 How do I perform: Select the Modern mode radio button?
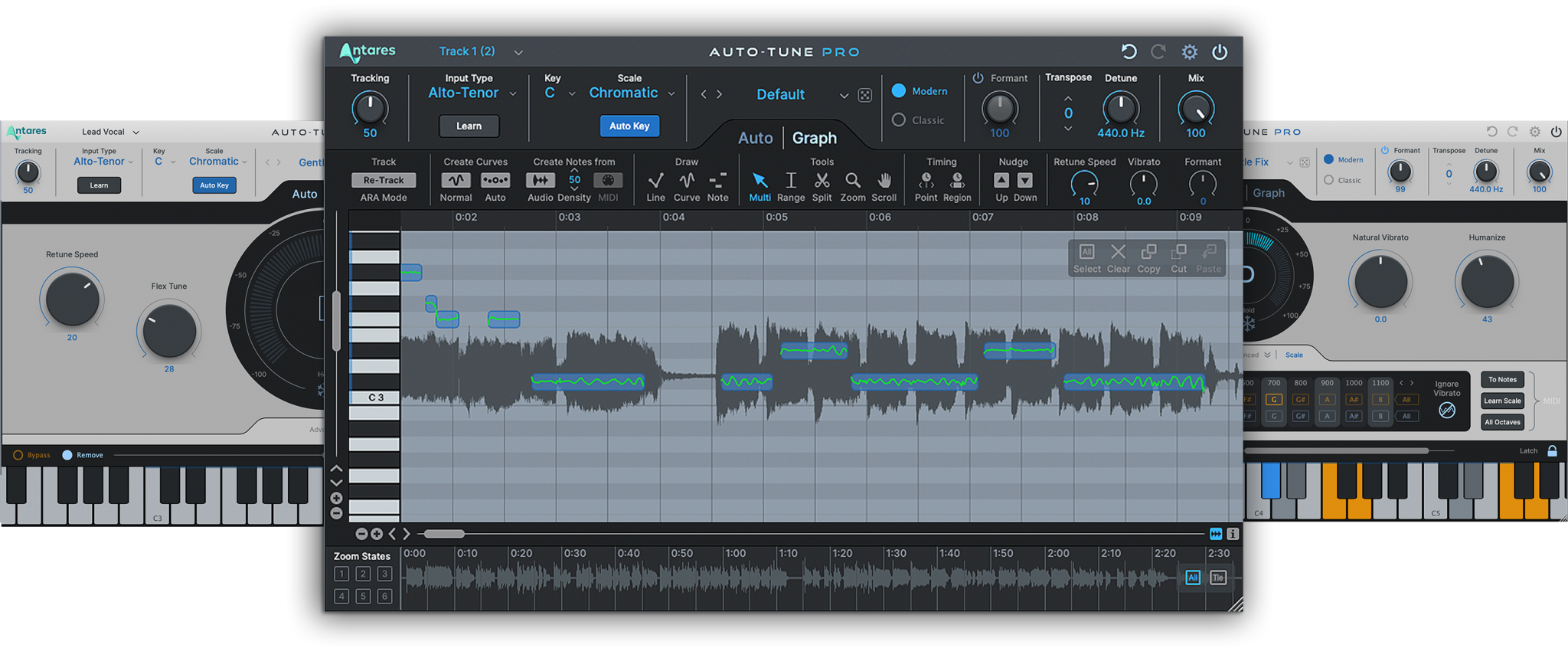[899, 91]
